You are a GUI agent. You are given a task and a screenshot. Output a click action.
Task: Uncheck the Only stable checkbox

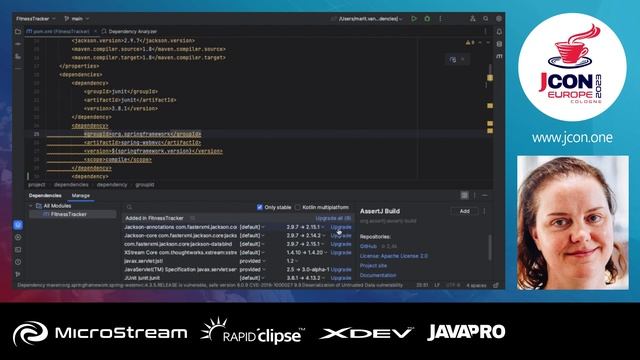(x=260, y=207)
